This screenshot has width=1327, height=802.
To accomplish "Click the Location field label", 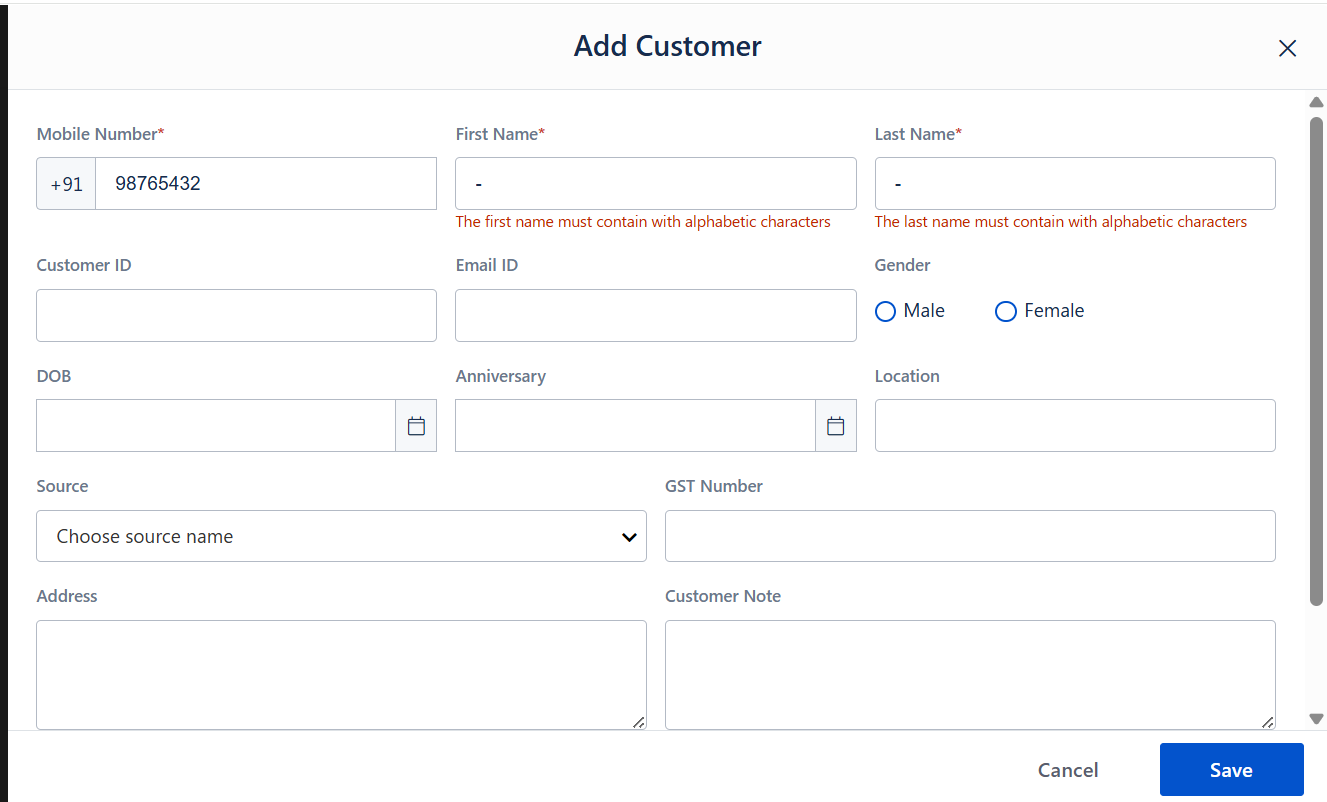I will [907, 376].
